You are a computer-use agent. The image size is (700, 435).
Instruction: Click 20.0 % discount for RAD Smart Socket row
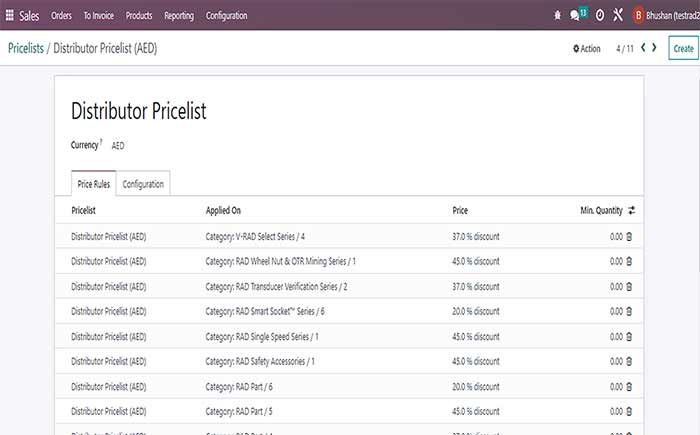click(x=475, y=311)
